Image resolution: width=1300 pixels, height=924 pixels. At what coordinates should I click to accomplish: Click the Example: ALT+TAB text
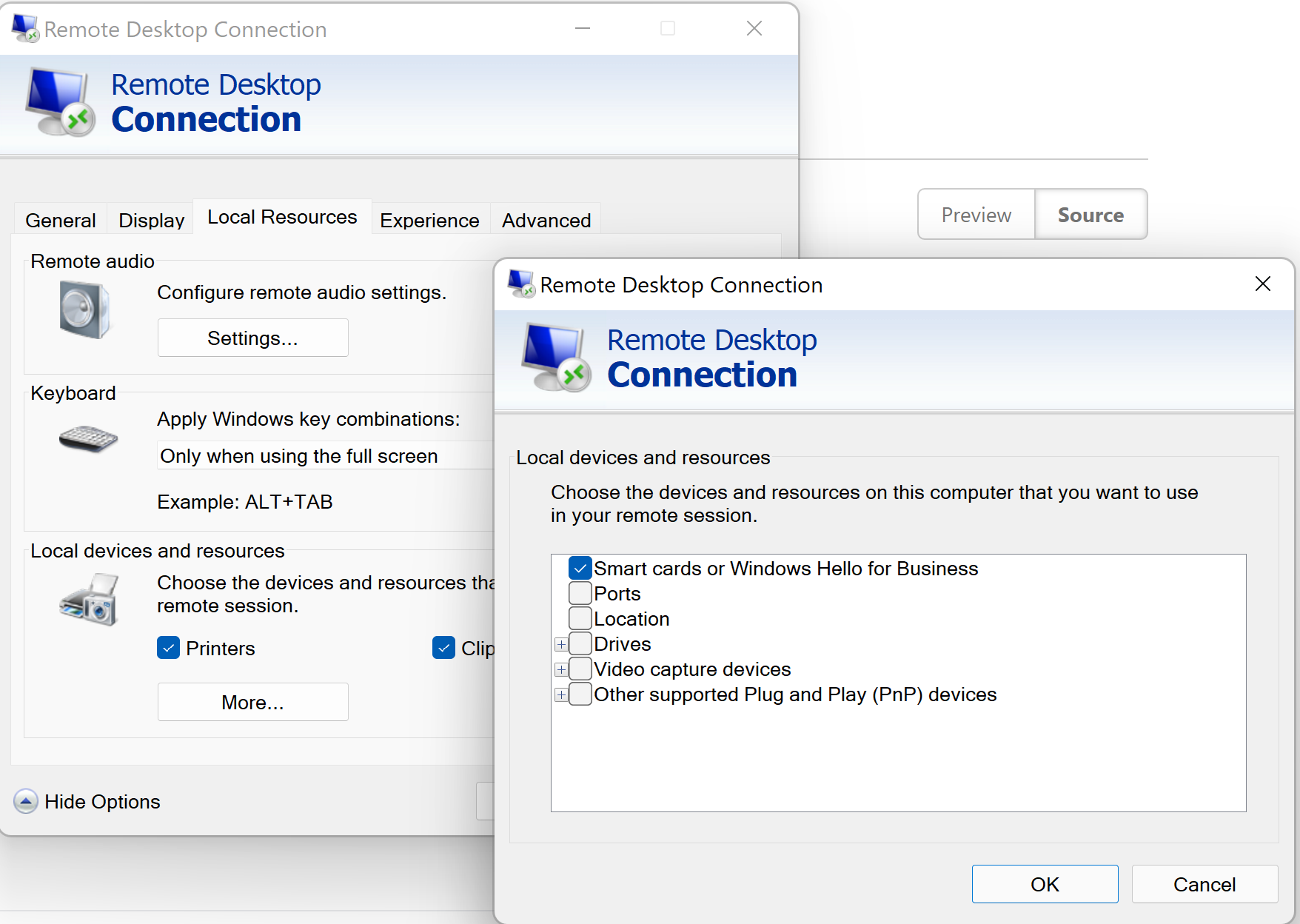pyautogui.click(x=245, y=501)
